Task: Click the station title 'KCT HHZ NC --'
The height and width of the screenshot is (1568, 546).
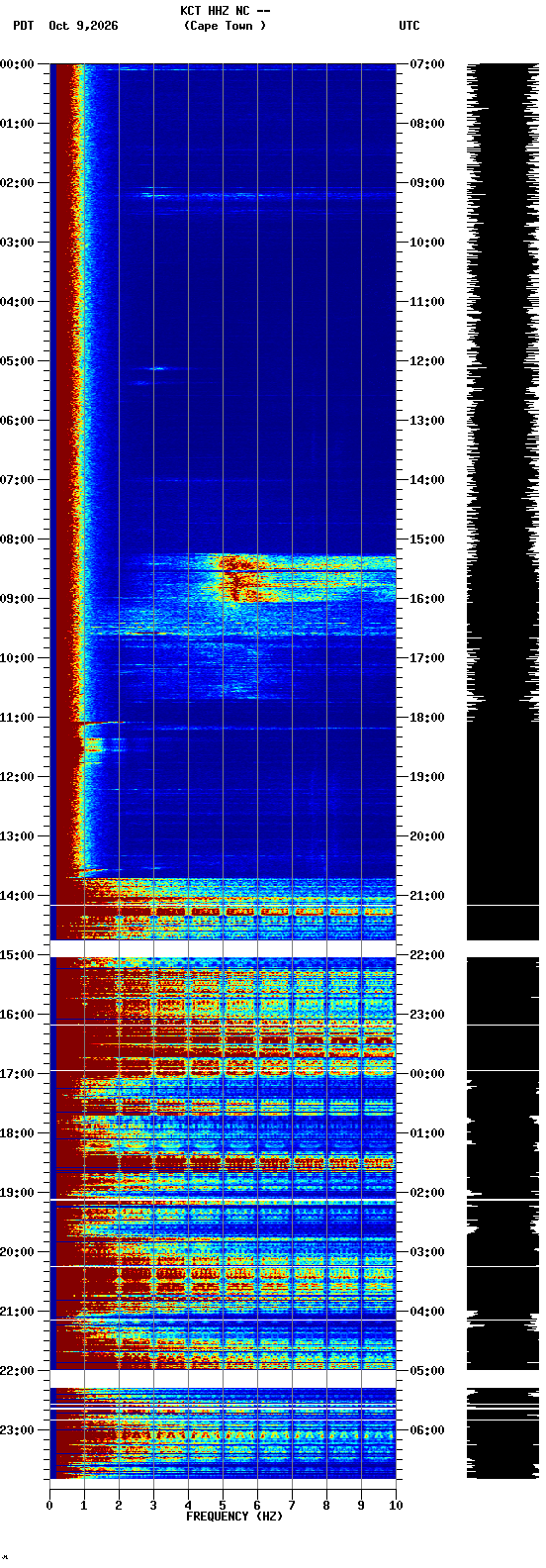Action: click(x=225, y=11)
